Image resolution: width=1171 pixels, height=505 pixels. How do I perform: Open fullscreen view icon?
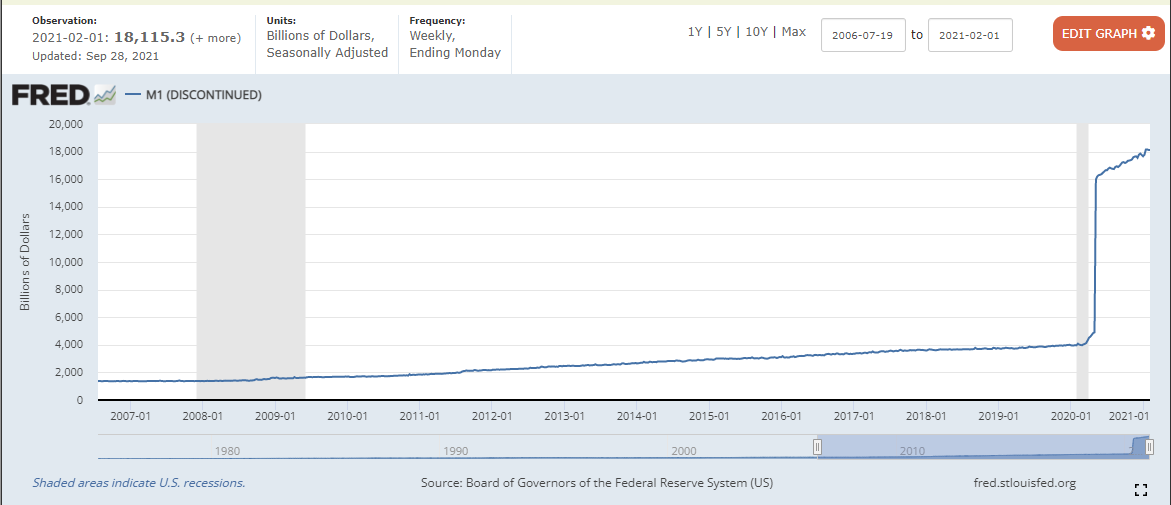coord(1140,490)
